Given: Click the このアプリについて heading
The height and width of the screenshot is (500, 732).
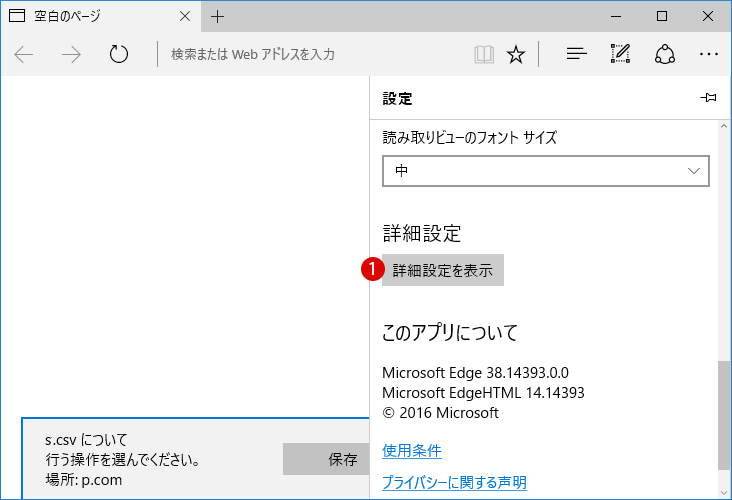Looking at the screenshot, I should click(x=450, y=333).
